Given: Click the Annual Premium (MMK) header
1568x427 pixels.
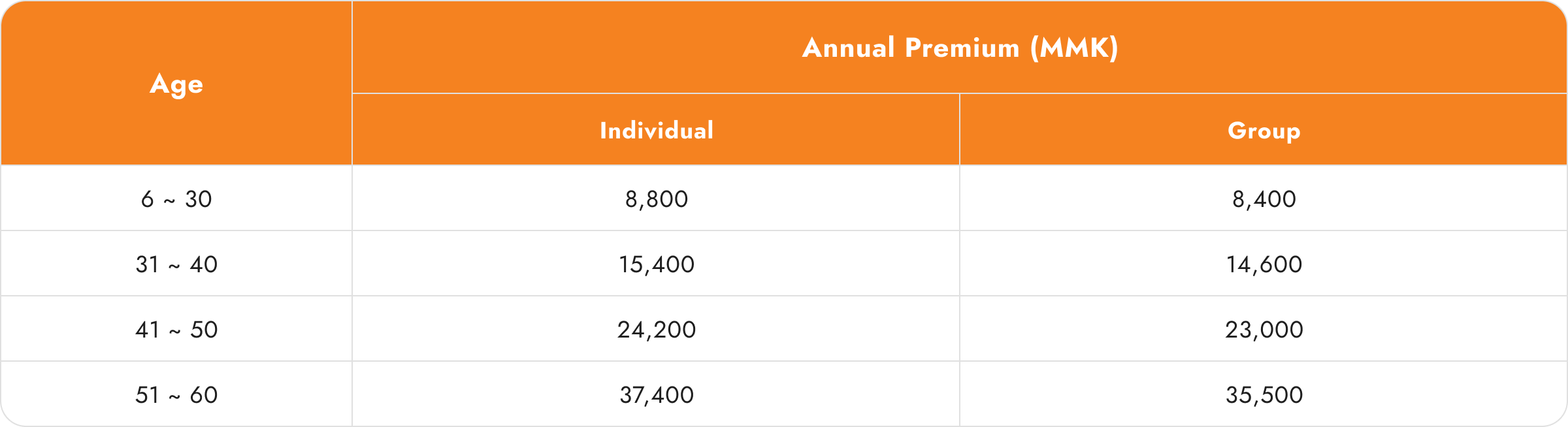Looking at the screenshot, I should coord(960,48).
